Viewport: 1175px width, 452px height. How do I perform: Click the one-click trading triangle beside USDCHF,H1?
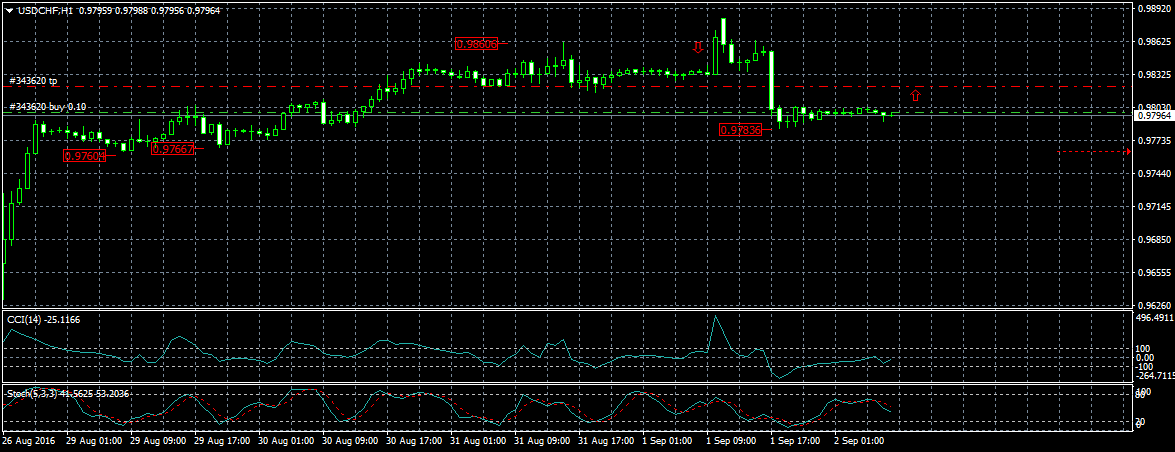[x=8, y=10]
